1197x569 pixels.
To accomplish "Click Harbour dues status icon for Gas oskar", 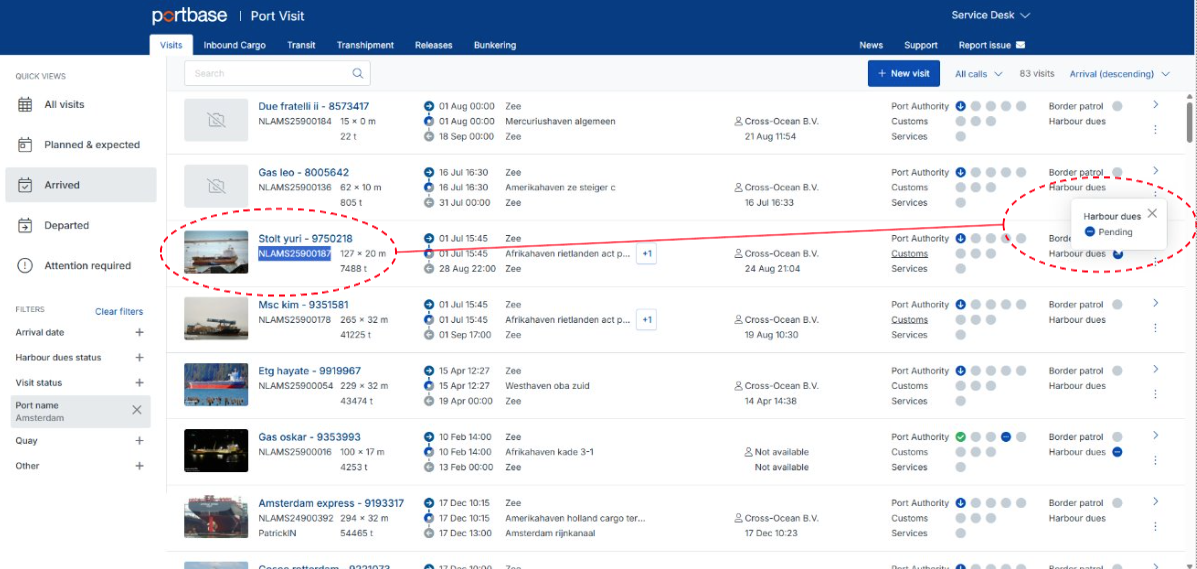I will (x=1117, y=452).
